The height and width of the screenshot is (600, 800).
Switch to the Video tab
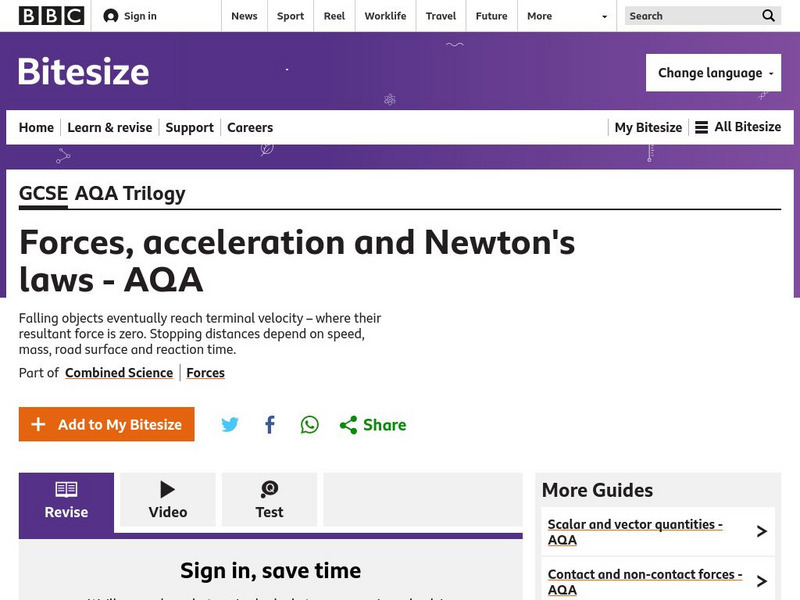pos(168,500)
